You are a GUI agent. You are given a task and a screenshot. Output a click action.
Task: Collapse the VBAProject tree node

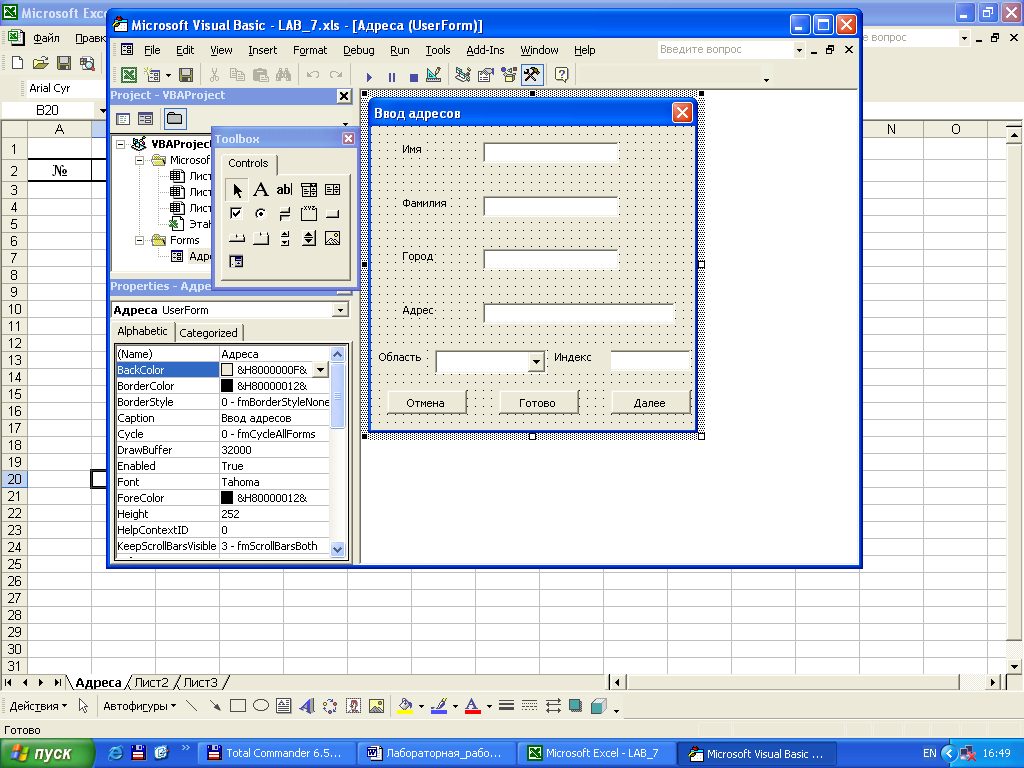tap(121, 144)
